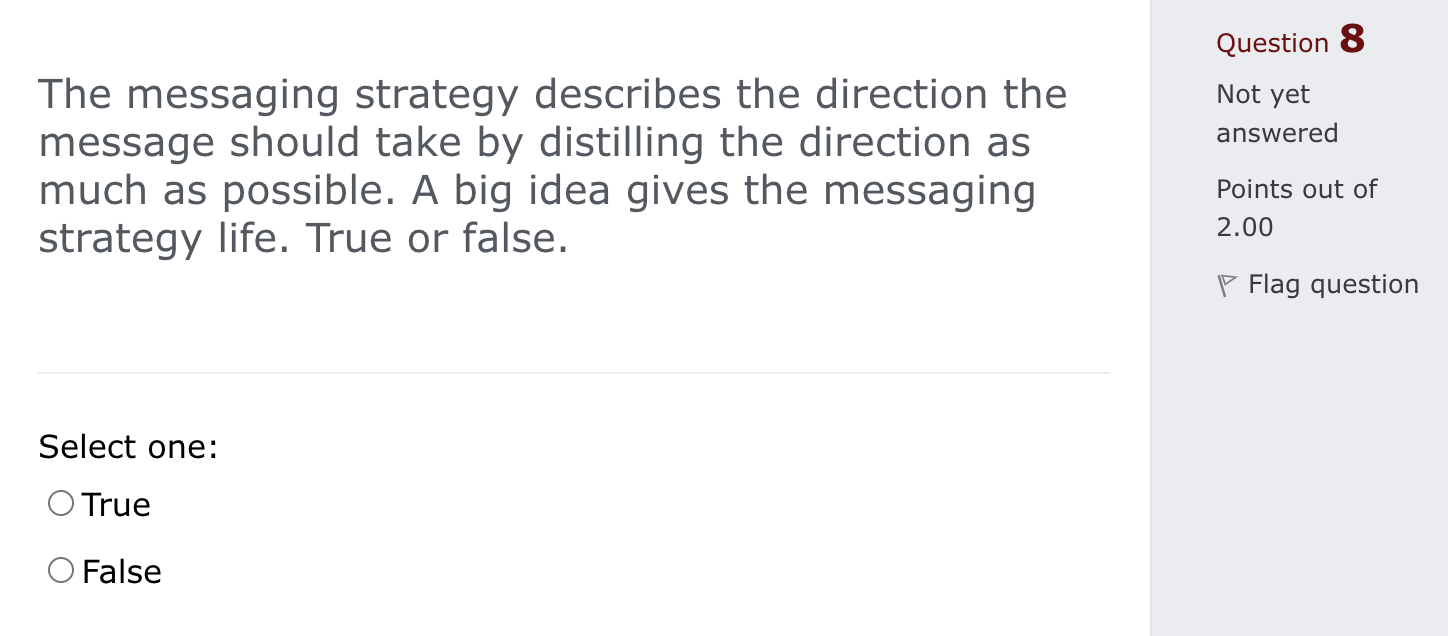
Task: Click the empty circle beside True
Action: click(60, 502)
